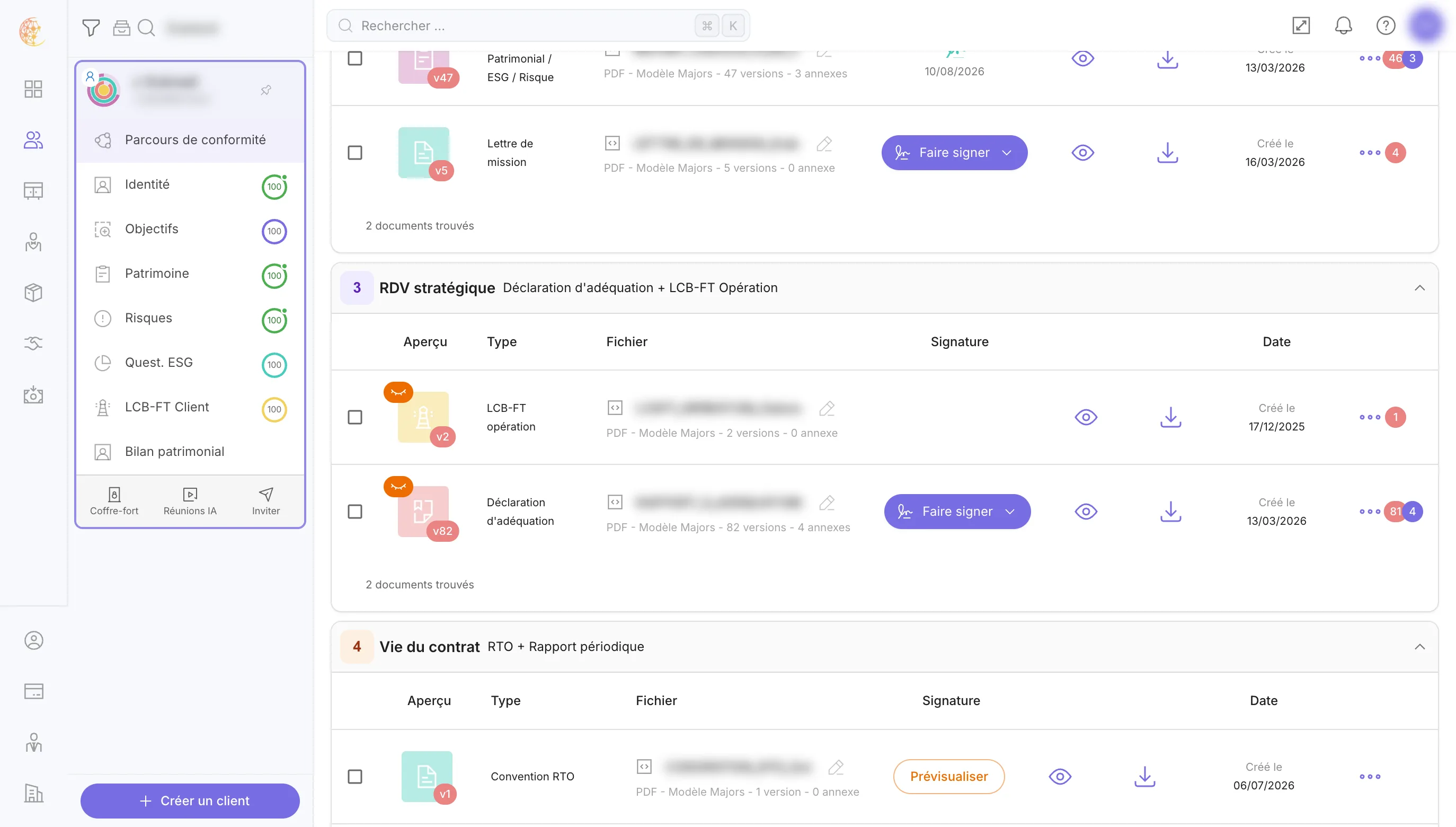Open the Lettre de mission v5 thumbnail

click(424, 153)
